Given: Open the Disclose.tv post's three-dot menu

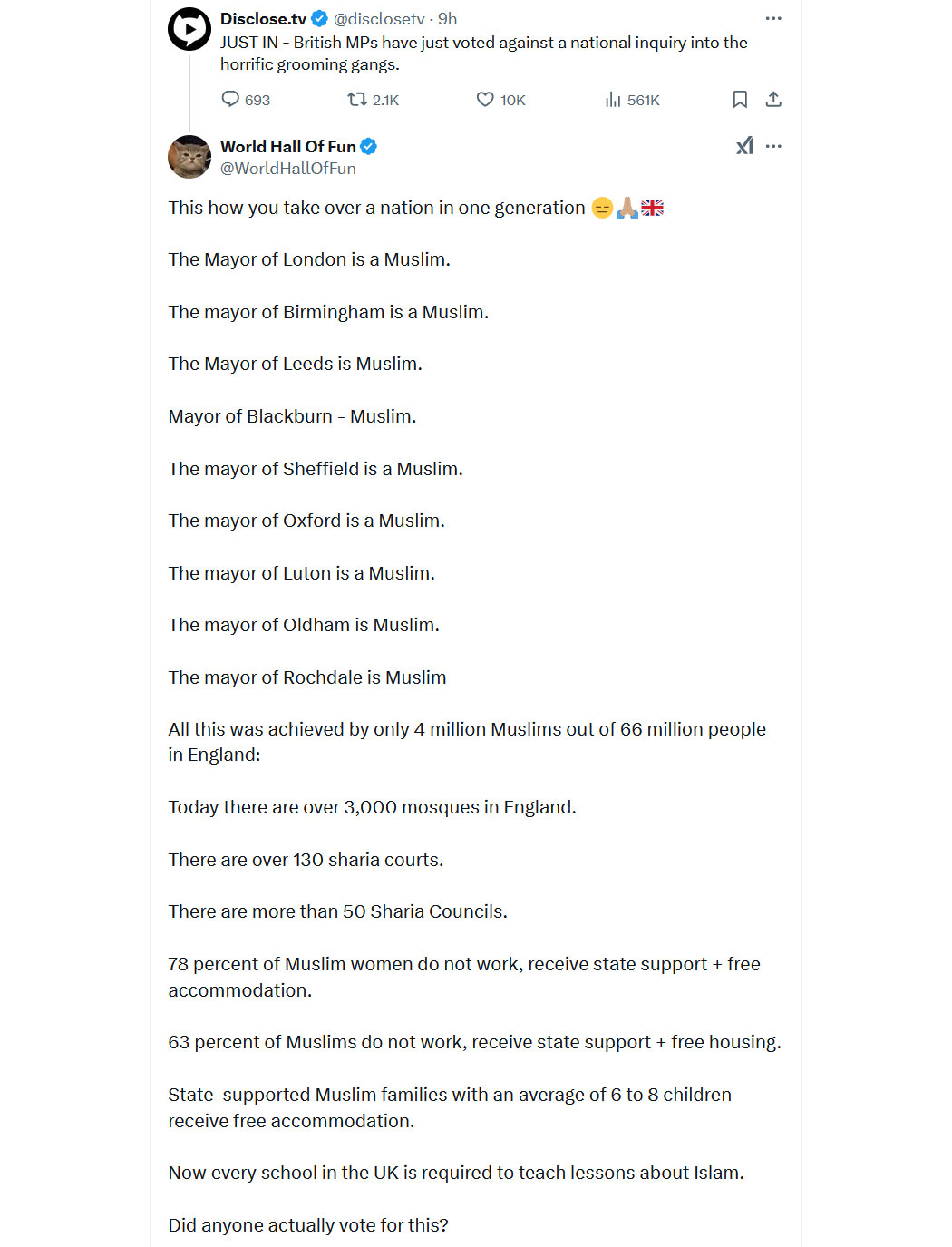Looking at the screenshot, I should pos(773,18).
